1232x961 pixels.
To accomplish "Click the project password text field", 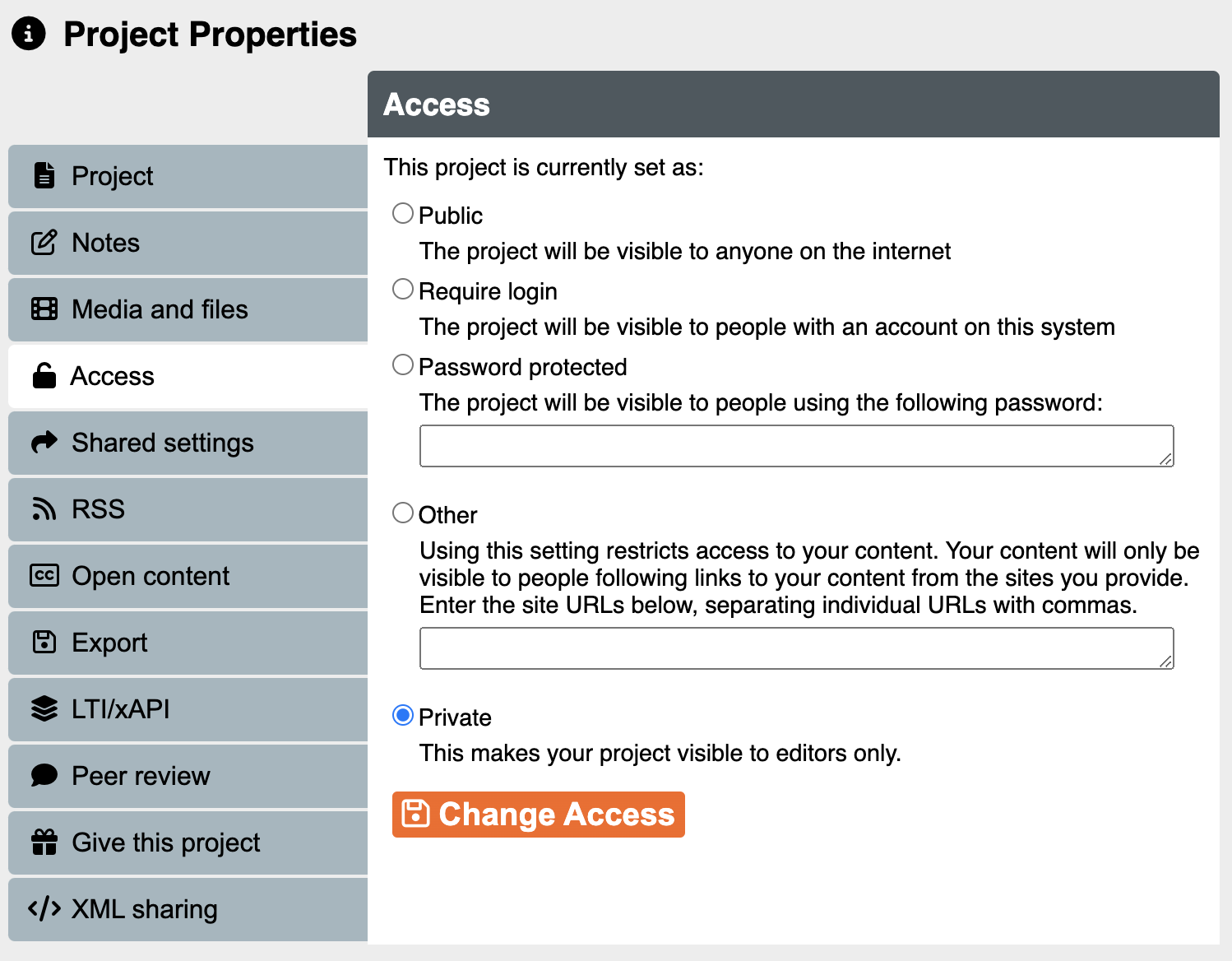I will click(x=796, y=446).
